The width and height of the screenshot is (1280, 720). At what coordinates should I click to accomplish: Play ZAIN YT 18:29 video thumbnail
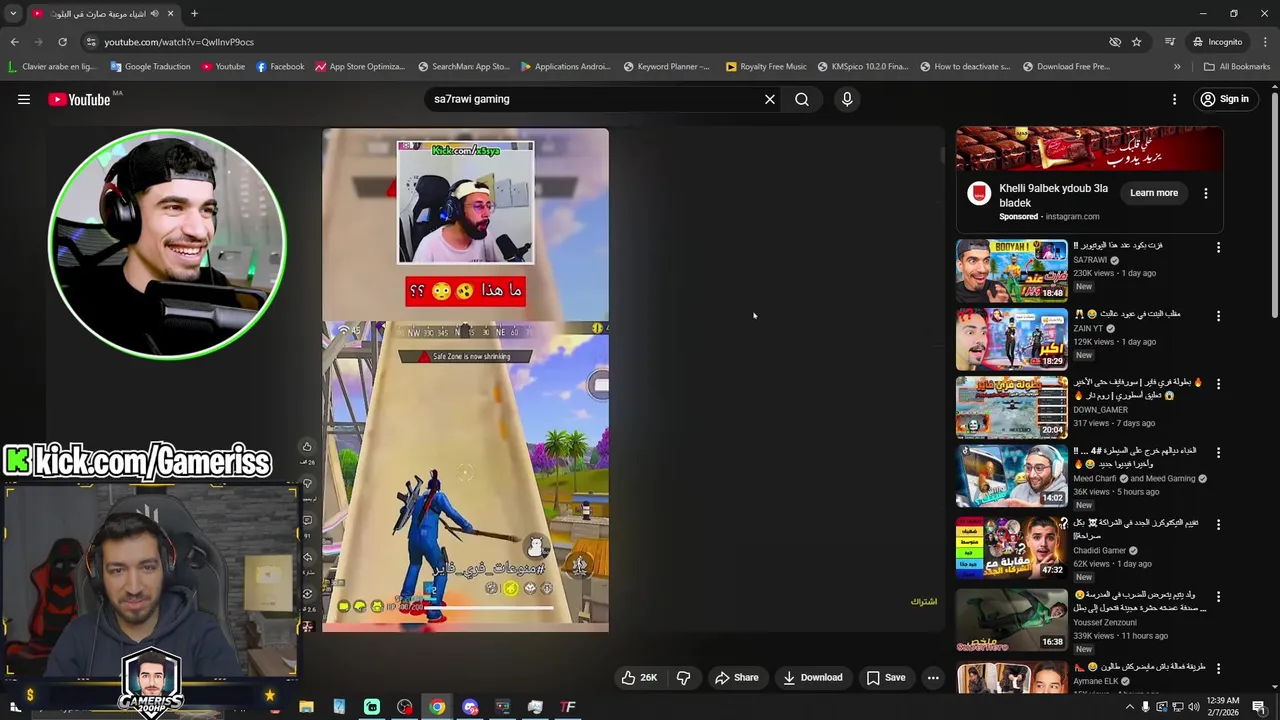[1011, 339]
